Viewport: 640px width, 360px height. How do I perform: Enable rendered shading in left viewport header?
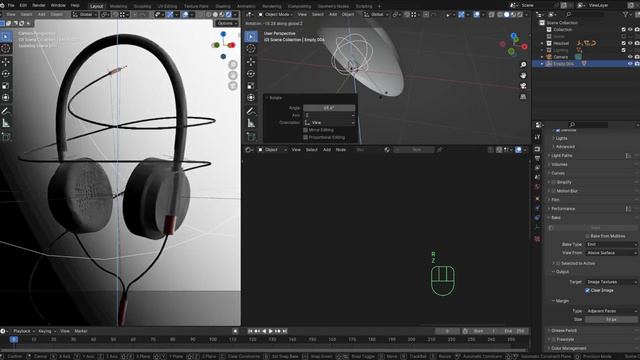(x=229, y=14)
